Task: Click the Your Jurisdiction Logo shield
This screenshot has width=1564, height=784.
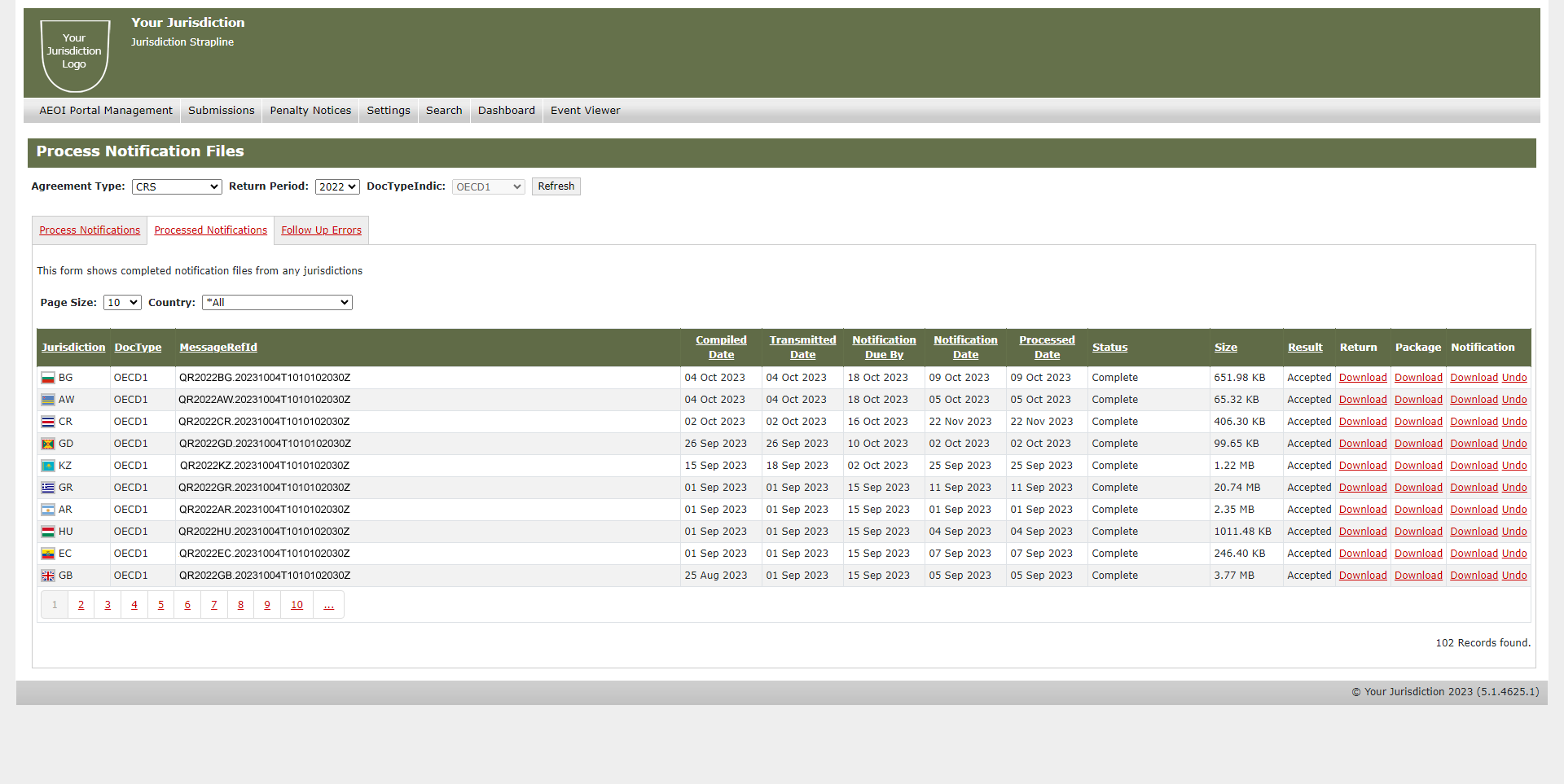Action: 75,55
